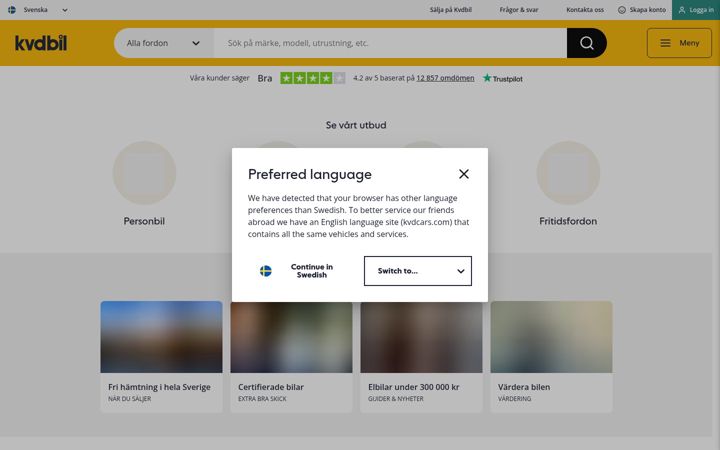Click the smiley icon next to Skapa konto

tap(622, 10)
